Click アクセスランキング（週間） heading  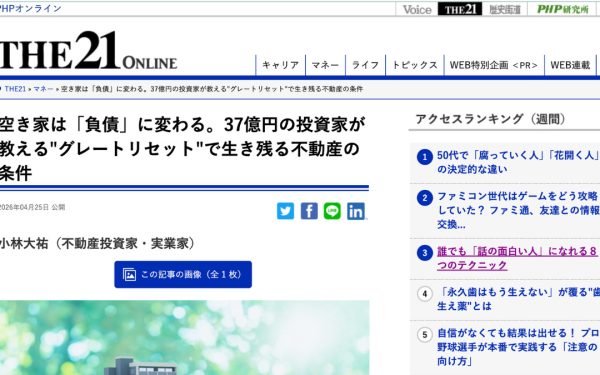point(491,119)
